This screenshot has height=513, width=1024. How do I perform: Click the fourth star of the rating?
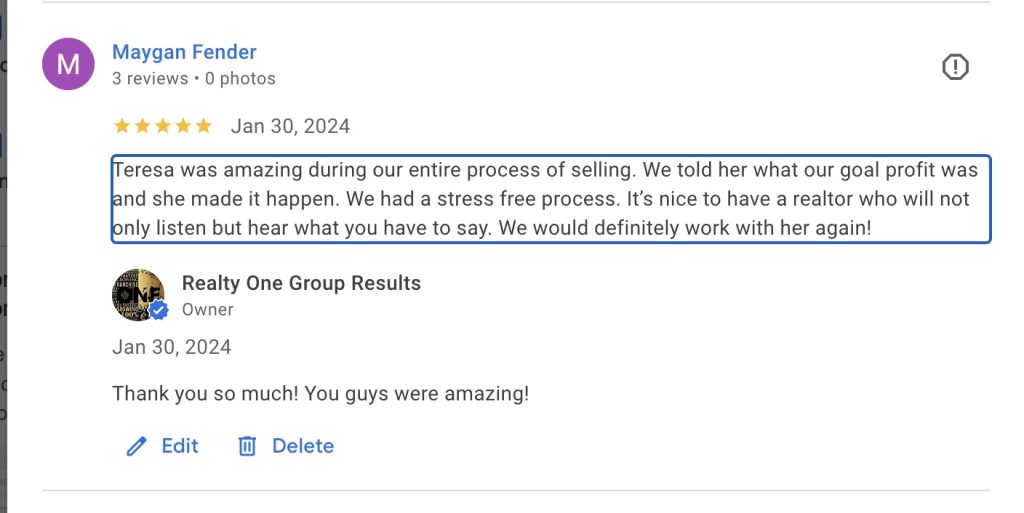(183, 126)
